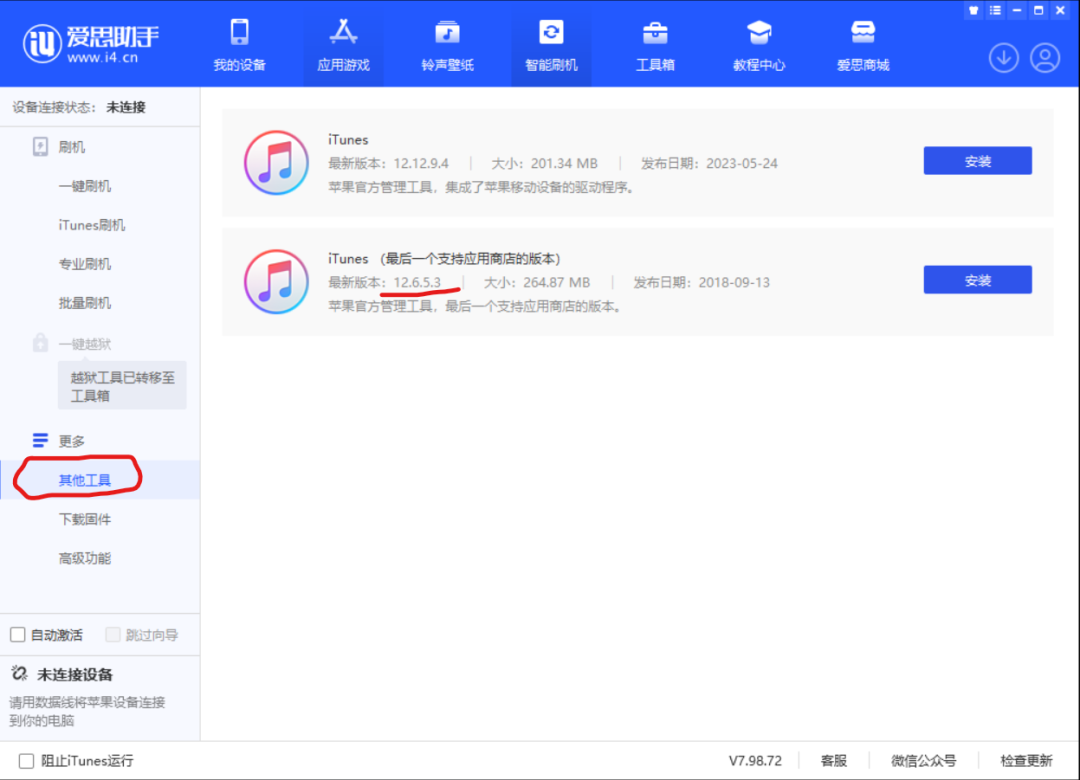The width and height of the screenshot is (1080, 780).
Task: Switch to the 智能刷机 tab
Action: click(x=551, y=46)
